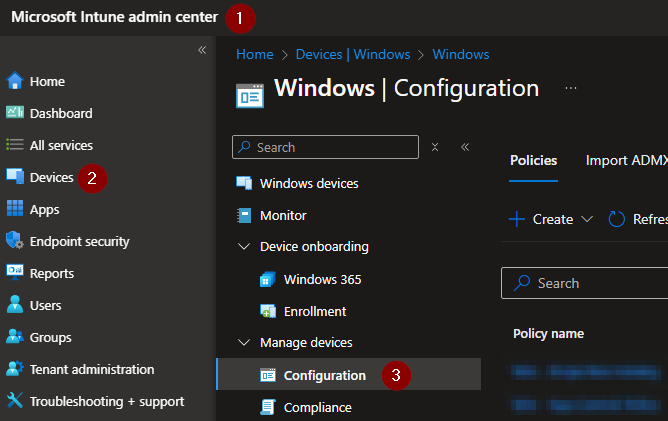Click the Troubleshooting + support tools icon

click(15, 400)
